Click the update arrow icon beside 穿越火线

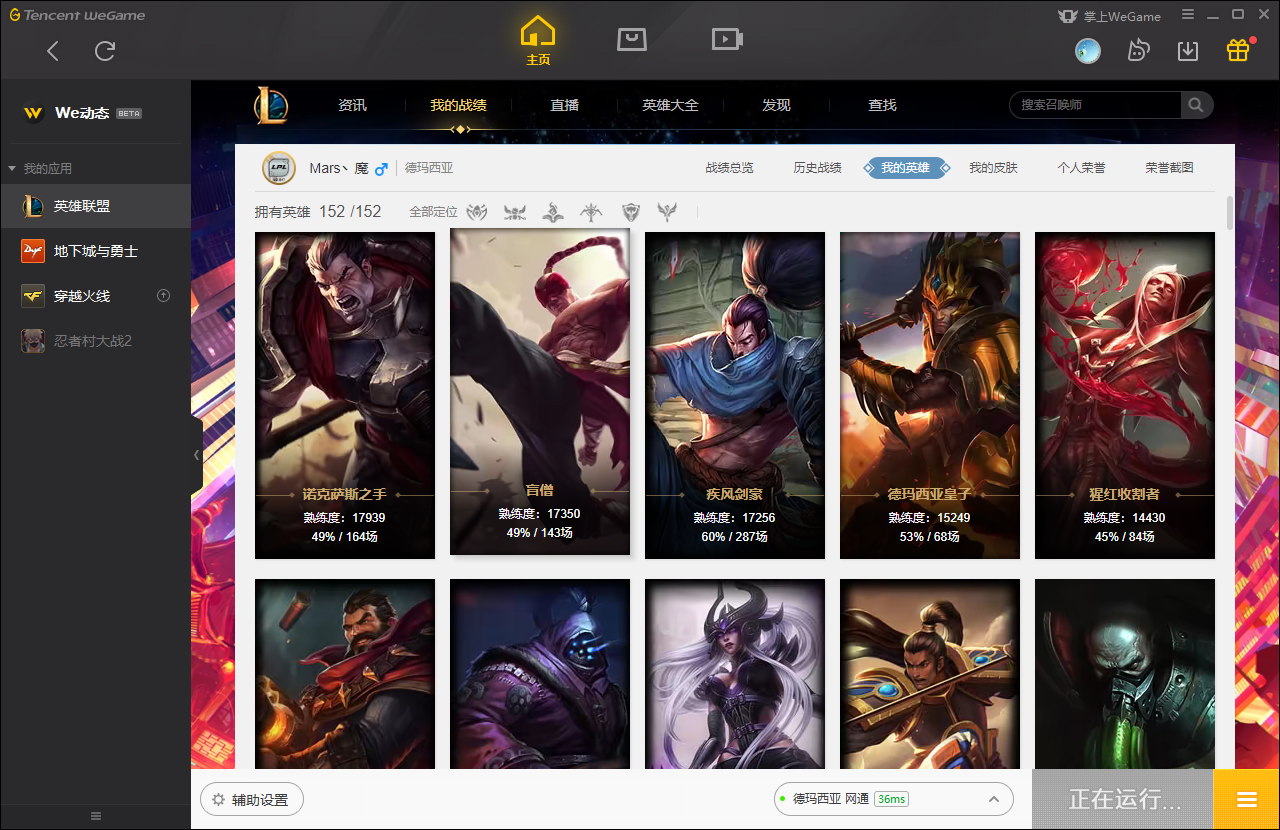pos(164,295)
